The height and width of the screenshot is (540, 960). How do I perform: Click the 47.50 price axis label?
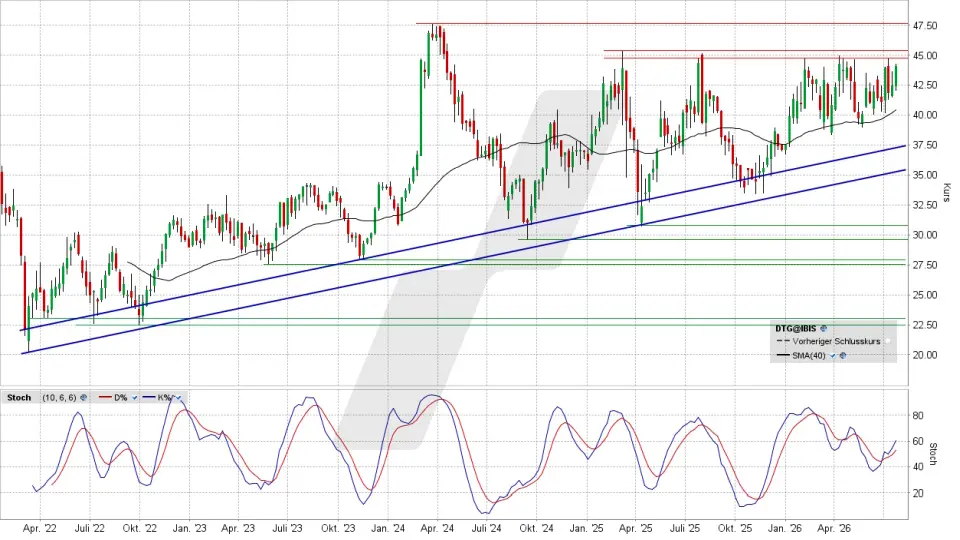925,26
